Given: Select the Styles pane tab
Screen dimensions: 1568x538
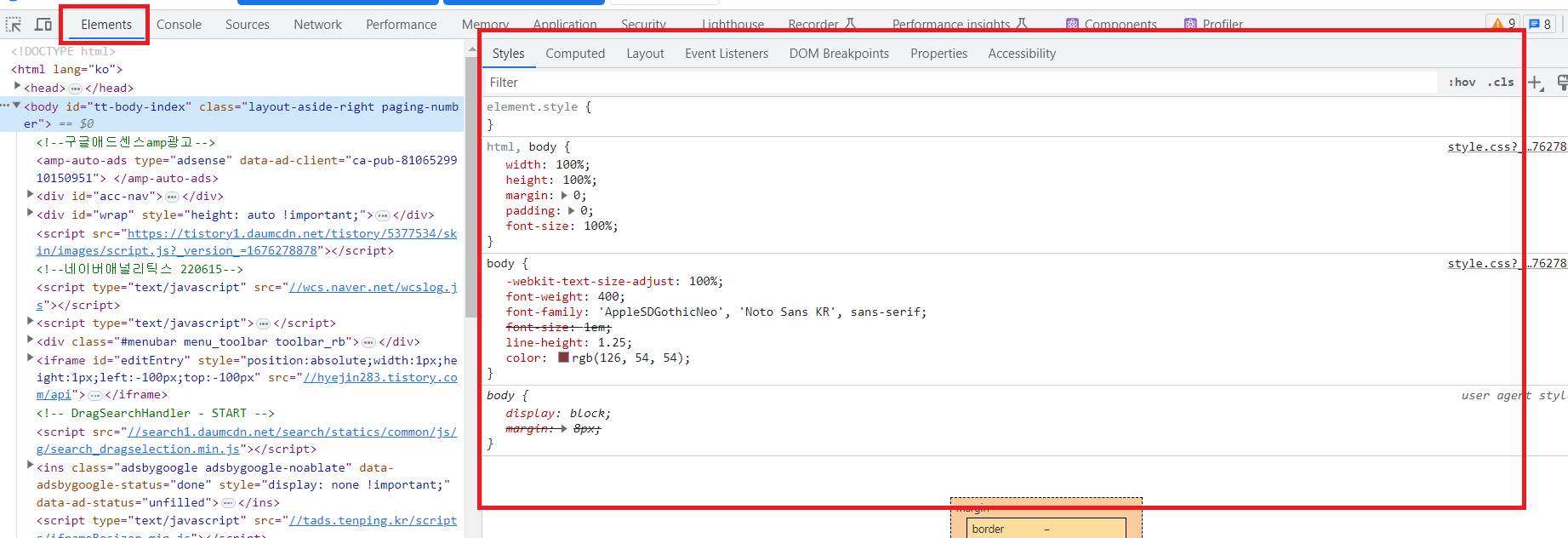Looking at the screenshot, I should coord(508,54).
